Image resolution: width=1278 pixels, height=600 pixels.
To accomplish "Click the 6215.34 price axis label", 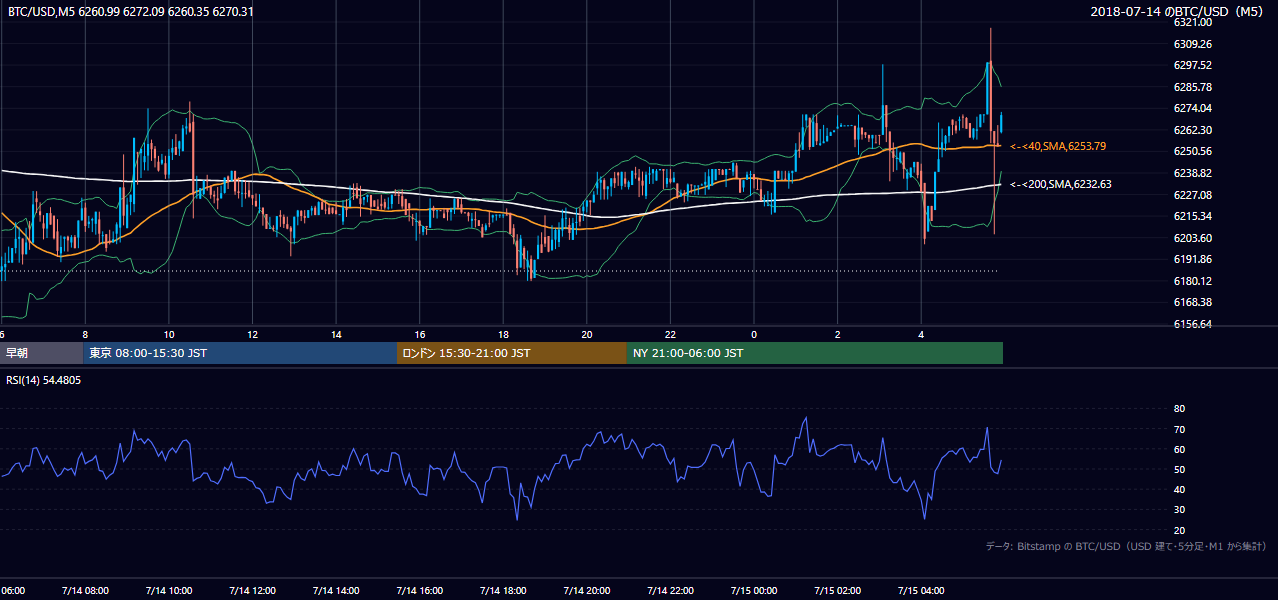I will tap(1192, 216).
